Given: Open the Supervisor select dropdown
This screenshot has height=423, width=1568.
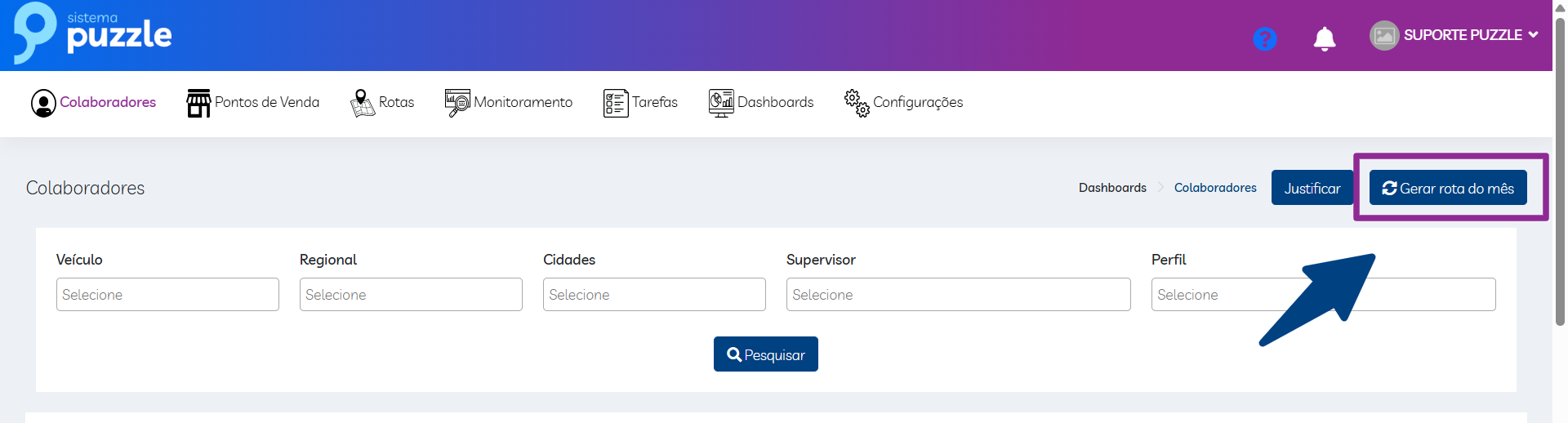Looking at the screenshot, I should click(958, 294).
